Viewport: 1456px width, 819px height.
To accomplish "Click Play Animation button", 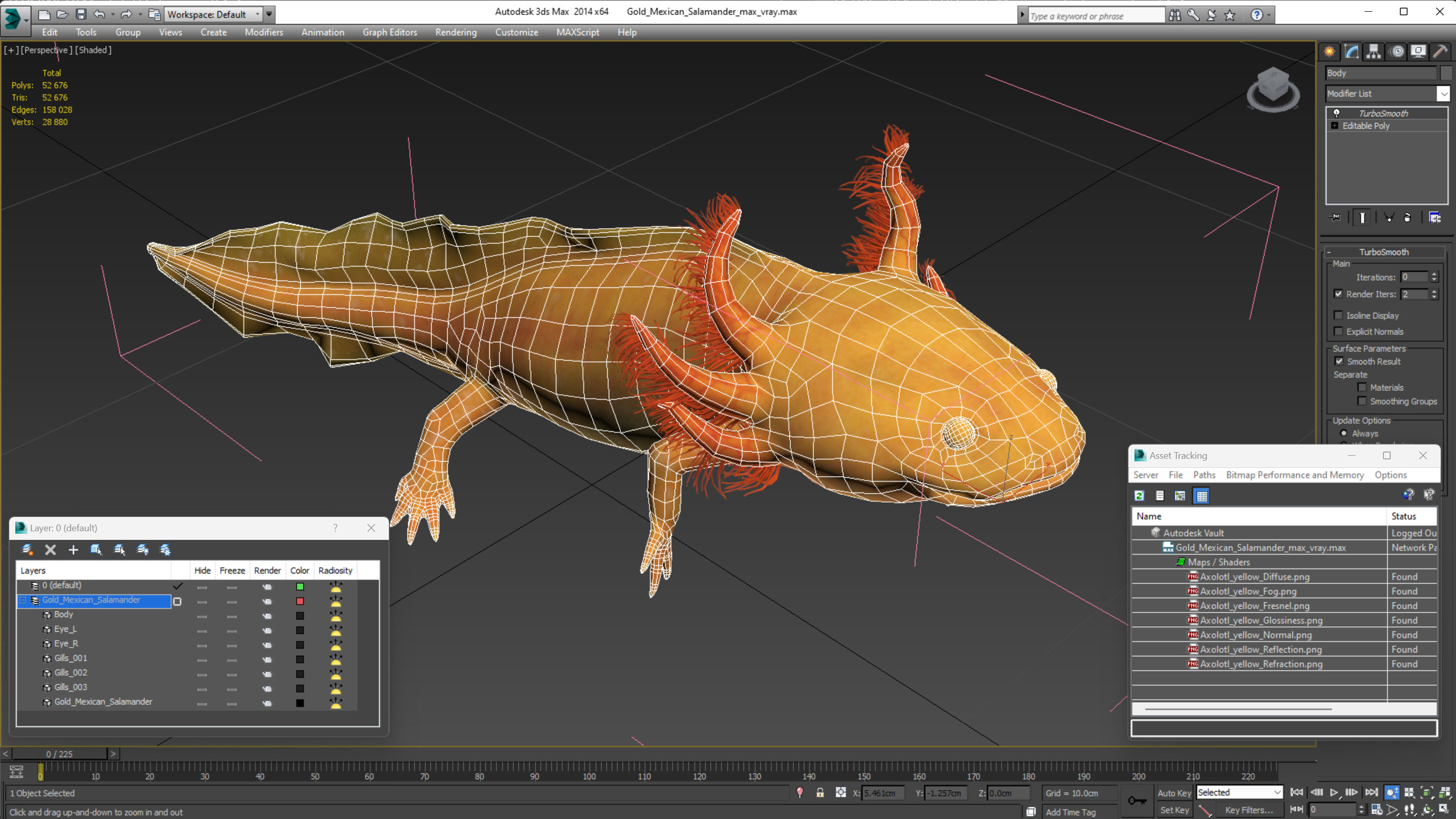I will [x=1335, y=792].
